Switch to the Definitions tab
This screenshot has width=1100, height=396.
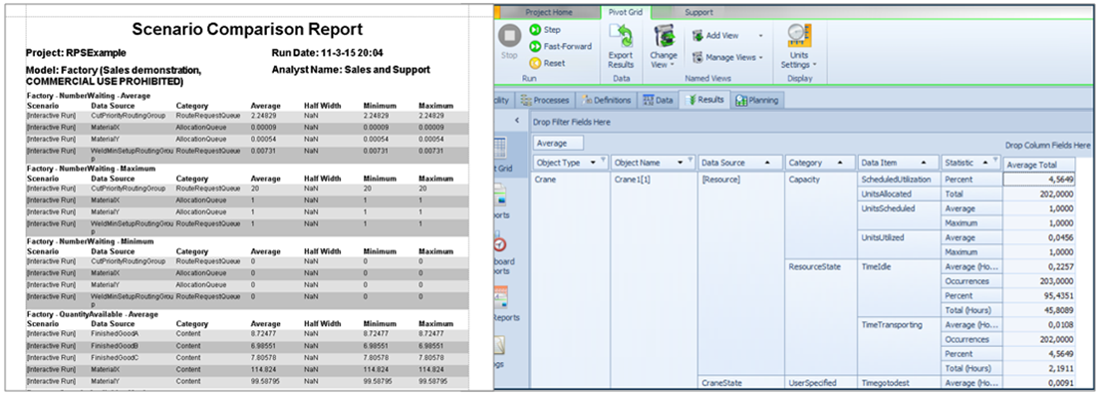point(605,100)
